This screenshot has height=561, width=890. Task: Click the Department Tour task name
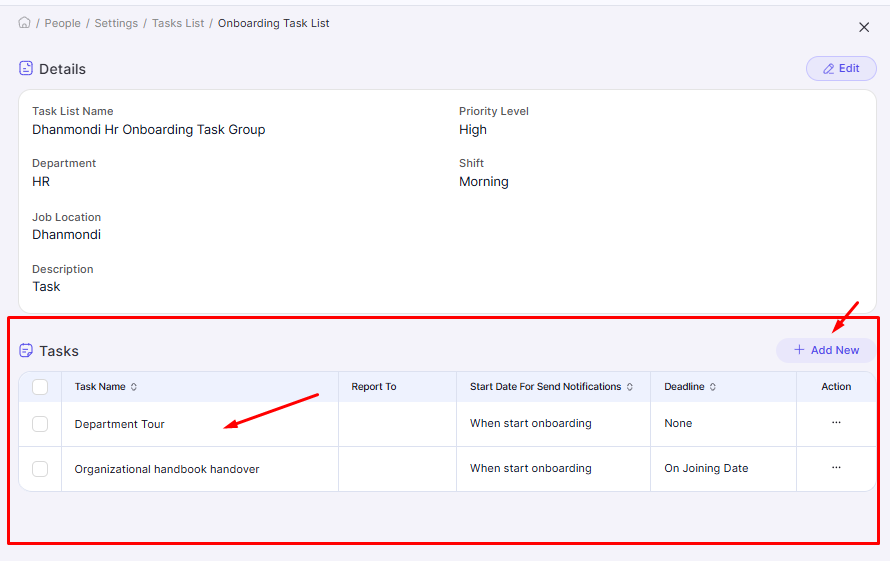[x=120, y=424]
